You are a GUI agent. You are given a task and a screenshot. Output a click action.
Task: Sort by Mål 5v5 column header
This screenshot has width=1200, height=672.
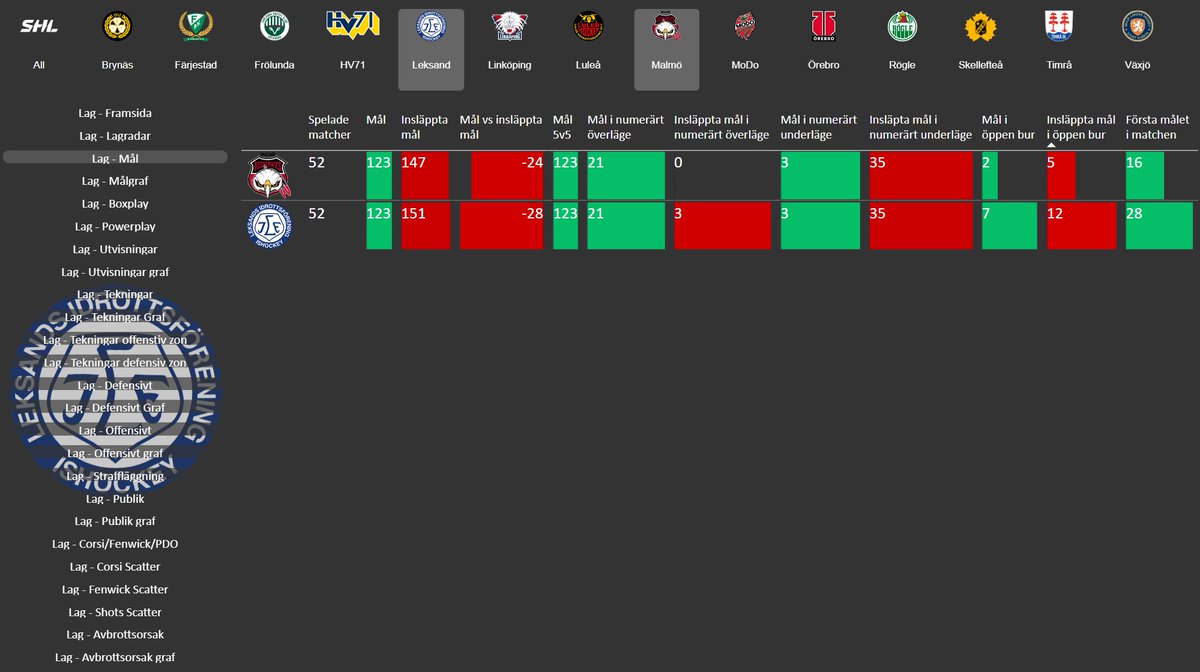click(x=563, y=127)
